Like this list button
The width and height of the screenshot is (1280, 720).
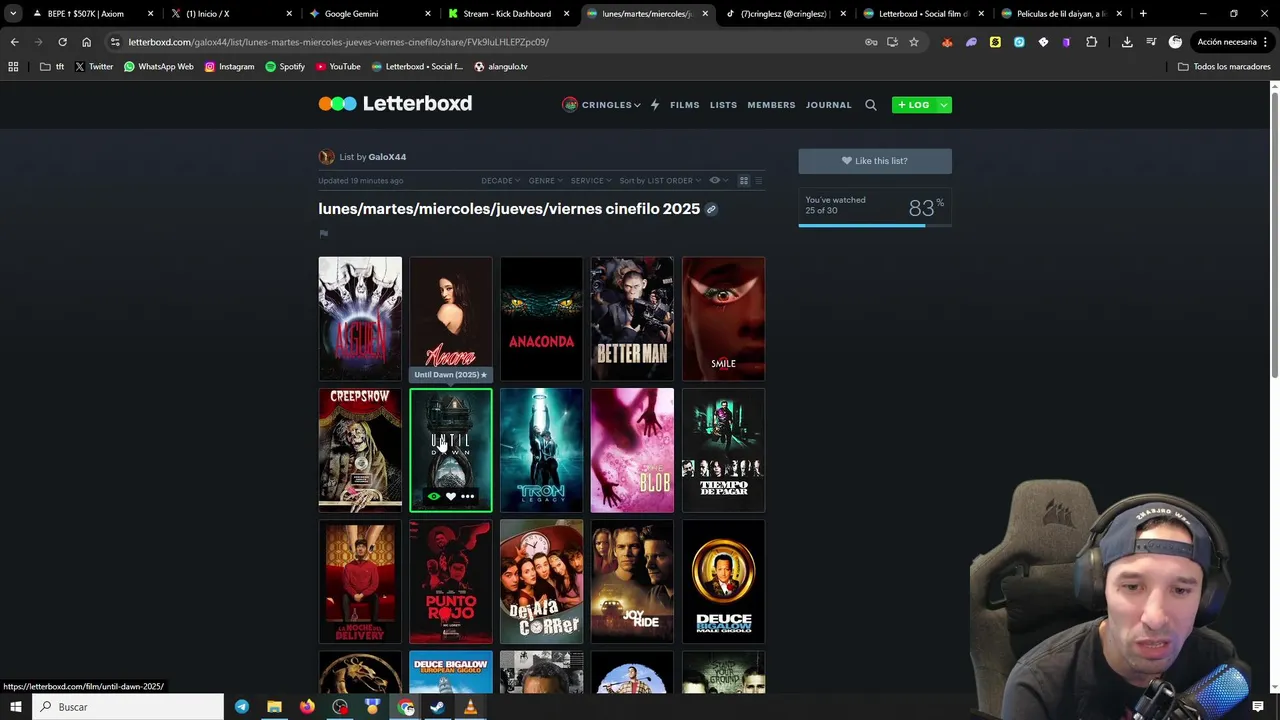pyautogui.click(x=875, y=161)
